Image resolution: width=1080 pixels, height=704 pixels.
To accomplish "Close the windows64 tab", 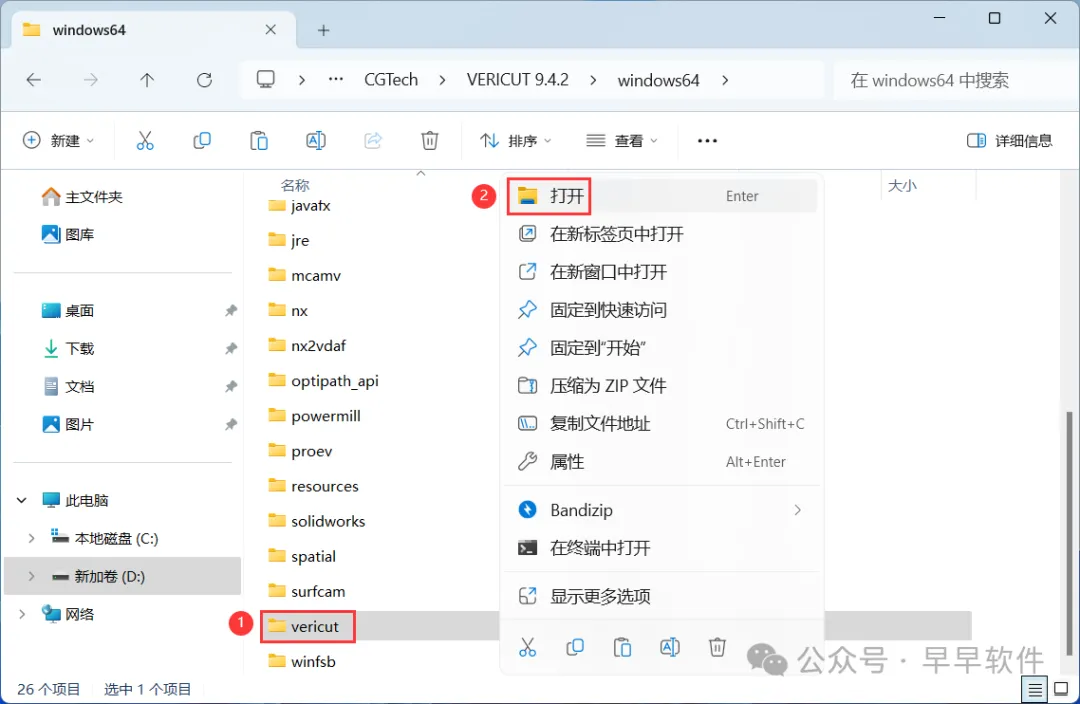I will (271, 30).
